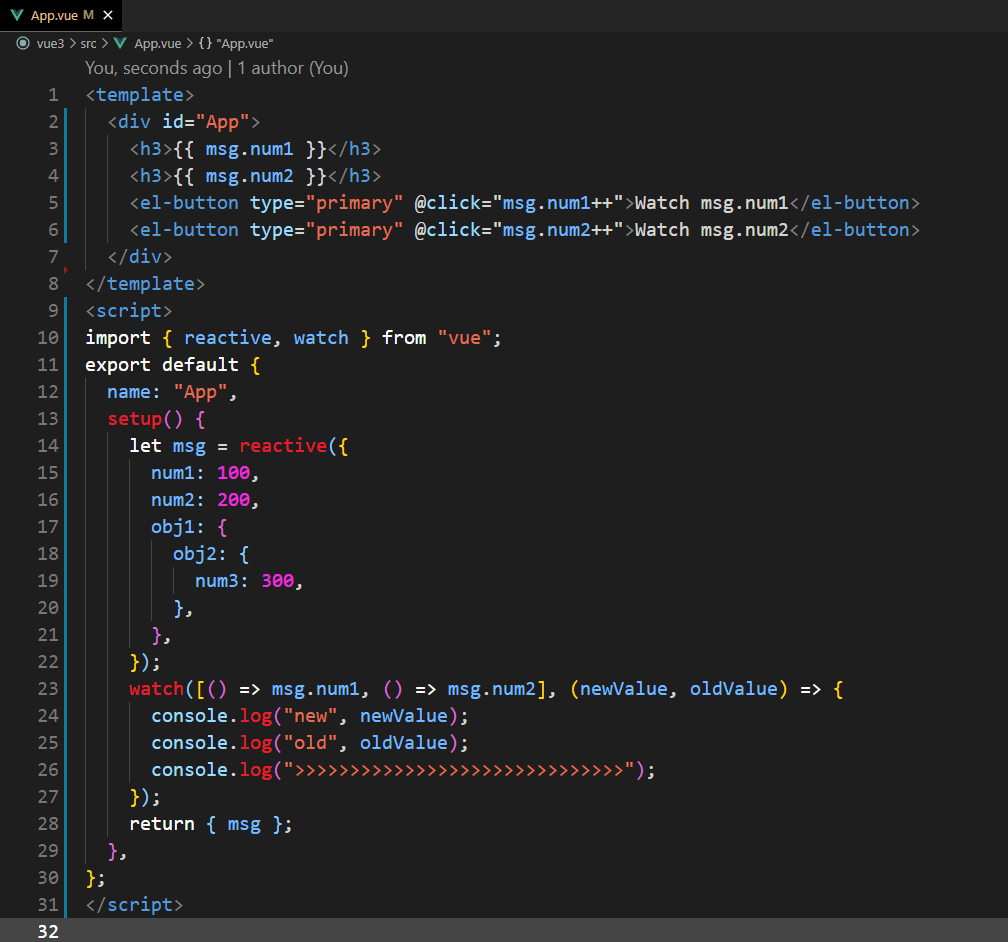Click the "App.vue" symbol breadcrumb

[244, 44]
